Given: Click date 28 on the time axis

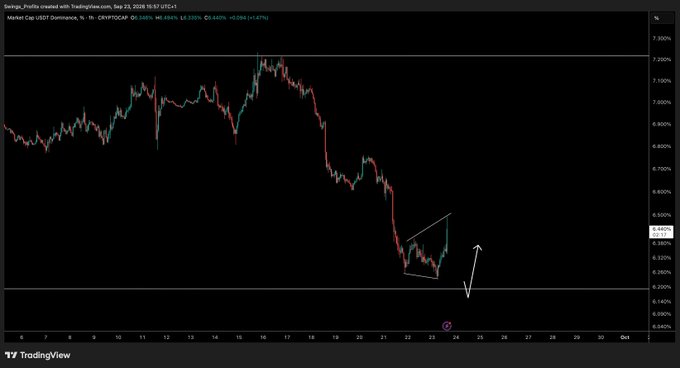Looking at the screenshot, I should (552, 337).
